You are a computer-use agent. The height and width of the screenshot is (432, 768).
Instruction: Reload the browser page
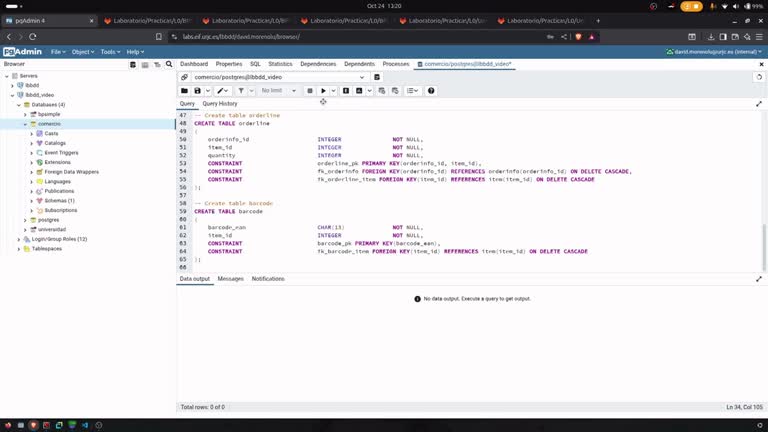point(33,37)
